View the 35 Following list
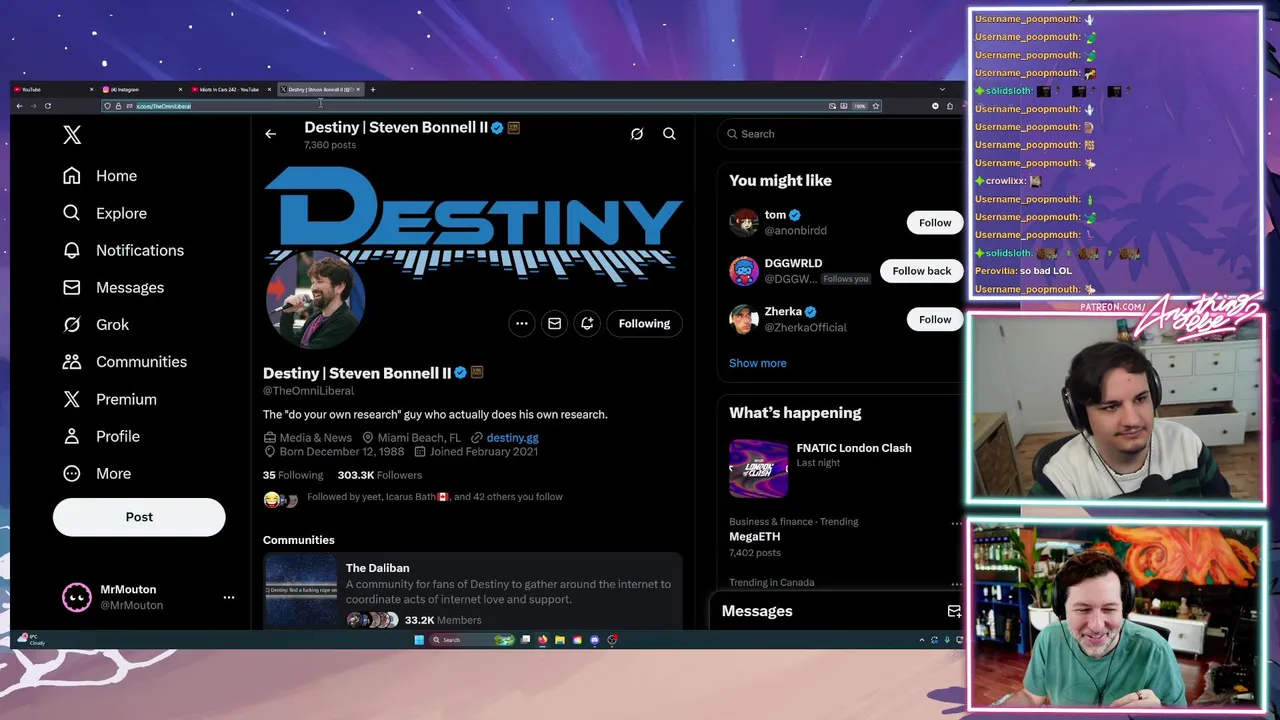Image resolution: width=1280 pixels, height=720 pixels. coord(293,475)
